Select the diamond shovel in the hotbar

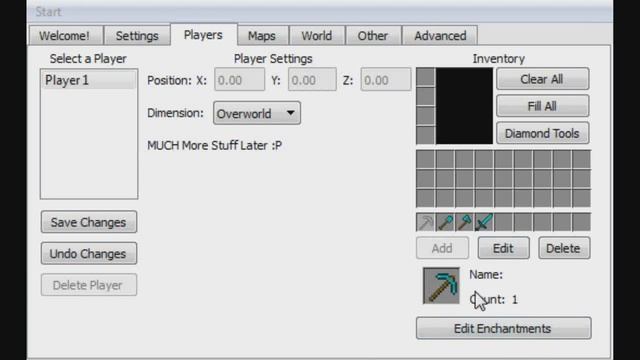click(445, 222)
